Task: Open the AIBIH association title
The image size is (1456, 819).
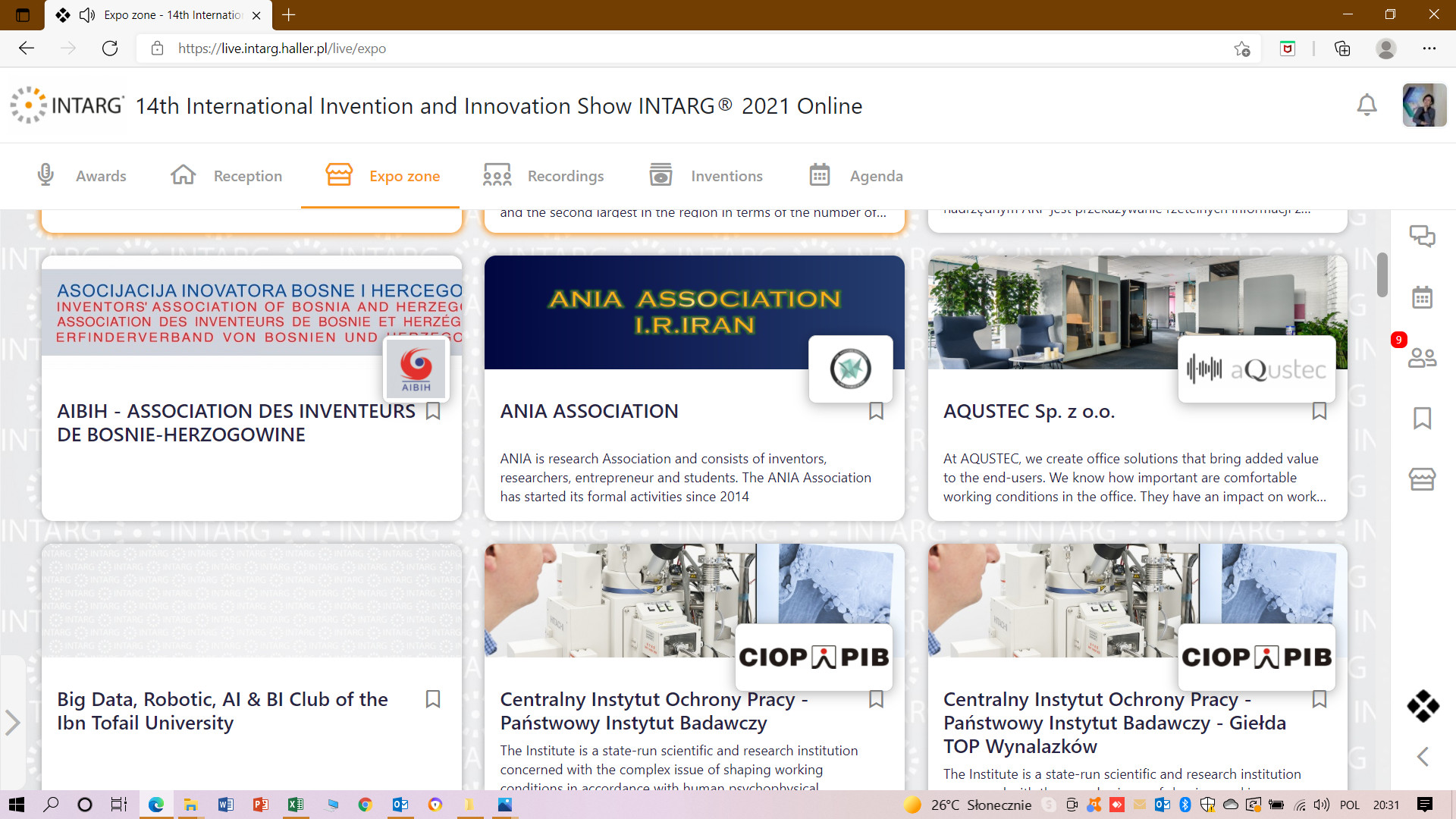Action: (x=236, y=422)
